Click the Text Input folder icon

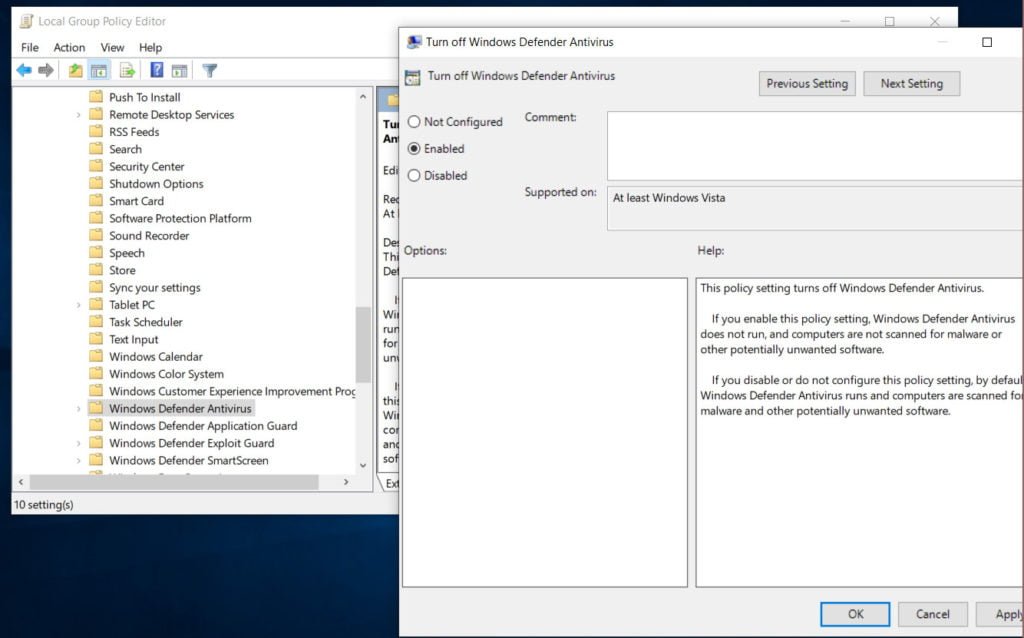pyautogui.click(x=96, y=339)
